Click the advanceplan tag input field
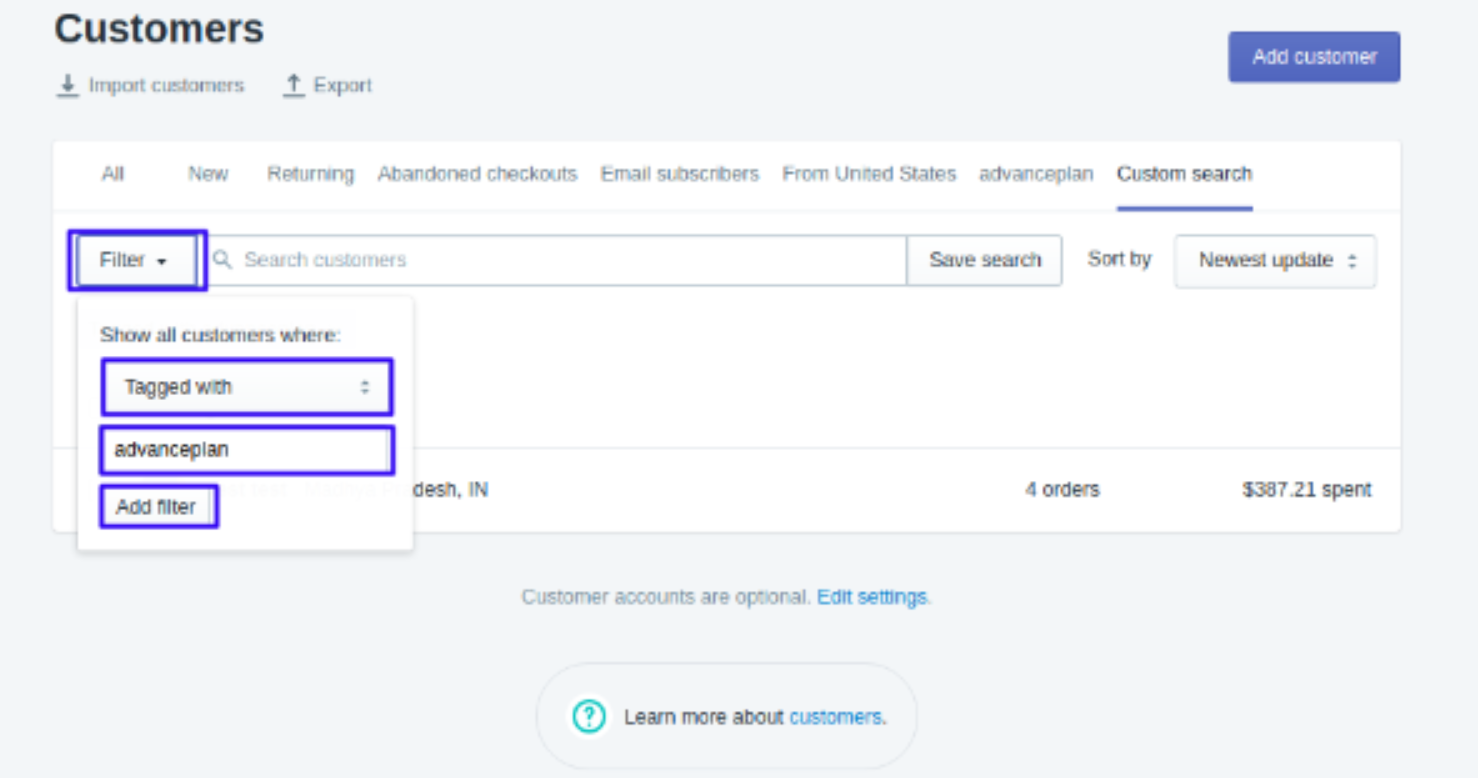This screenshot has width=1478, height=778. [x=247, y=450]
